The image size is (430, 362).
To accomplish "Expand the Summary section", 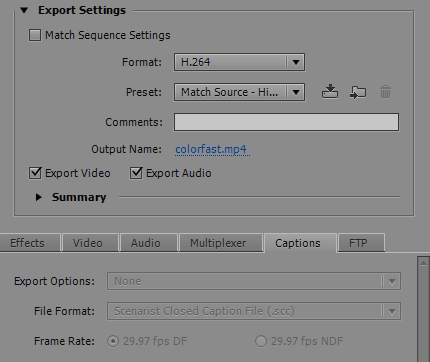I will [39, 197].
